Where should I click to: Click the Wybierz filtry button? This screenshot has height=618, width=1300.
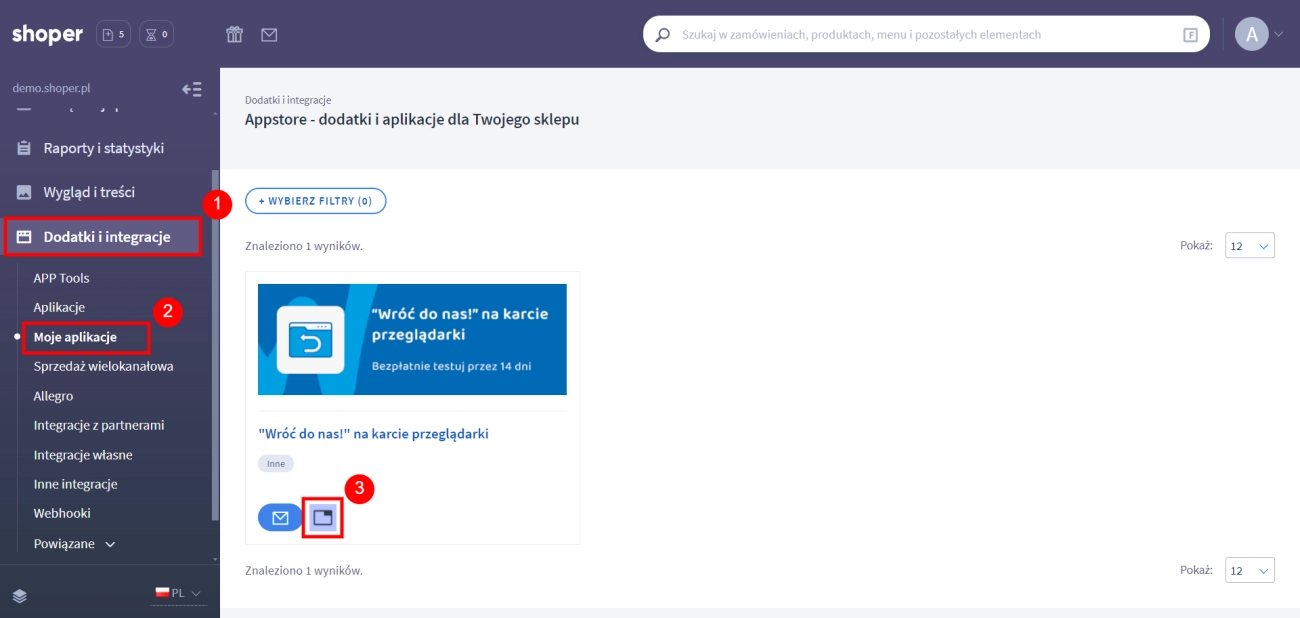[315, 201]
